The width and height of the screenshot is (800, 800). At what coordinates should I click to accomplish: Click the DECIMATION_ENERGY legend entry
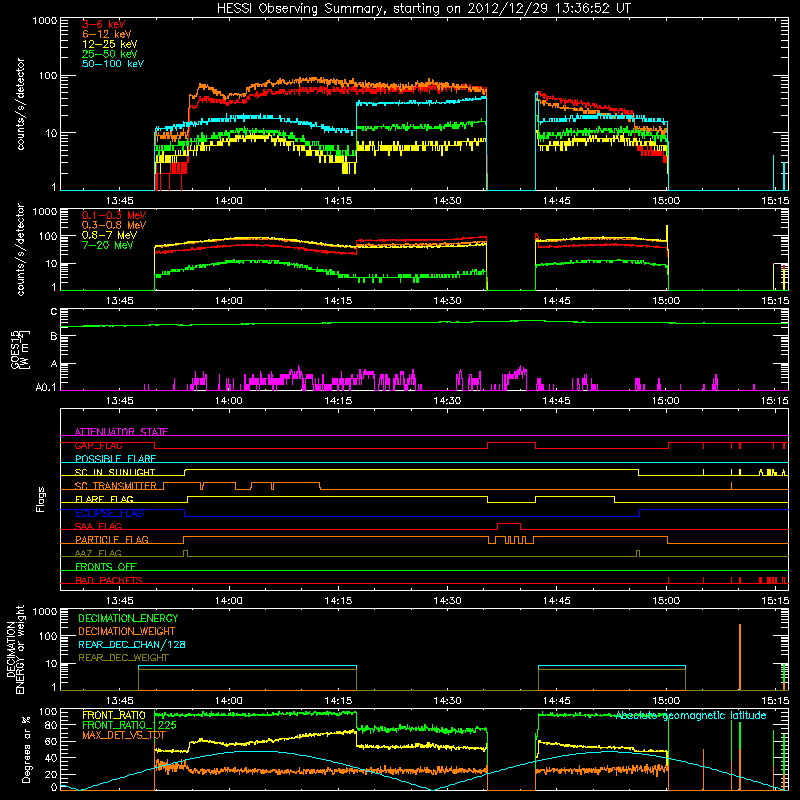pos(128,618)
